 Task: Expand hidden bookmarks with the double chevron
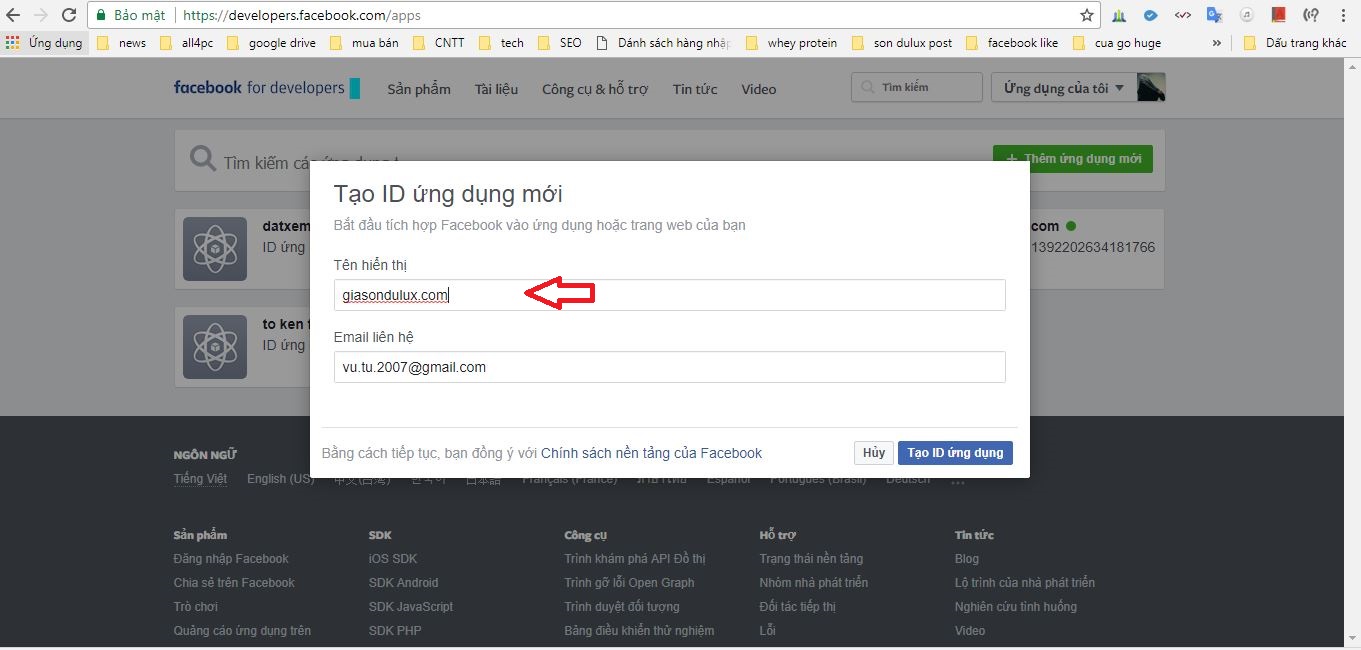tap(1216, 43)
